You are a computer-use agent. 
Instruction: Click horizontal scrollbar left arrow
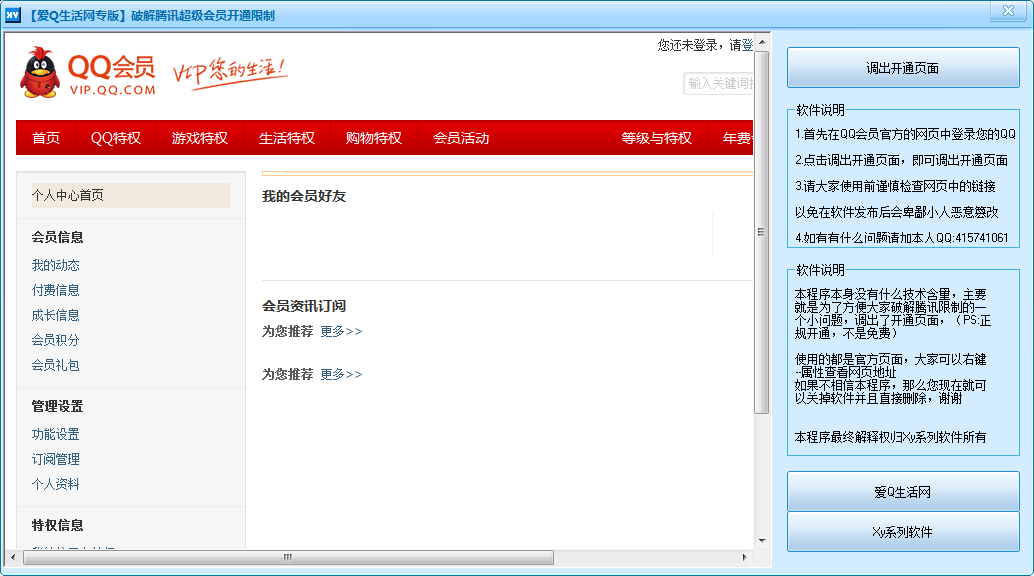click(13, 558)
